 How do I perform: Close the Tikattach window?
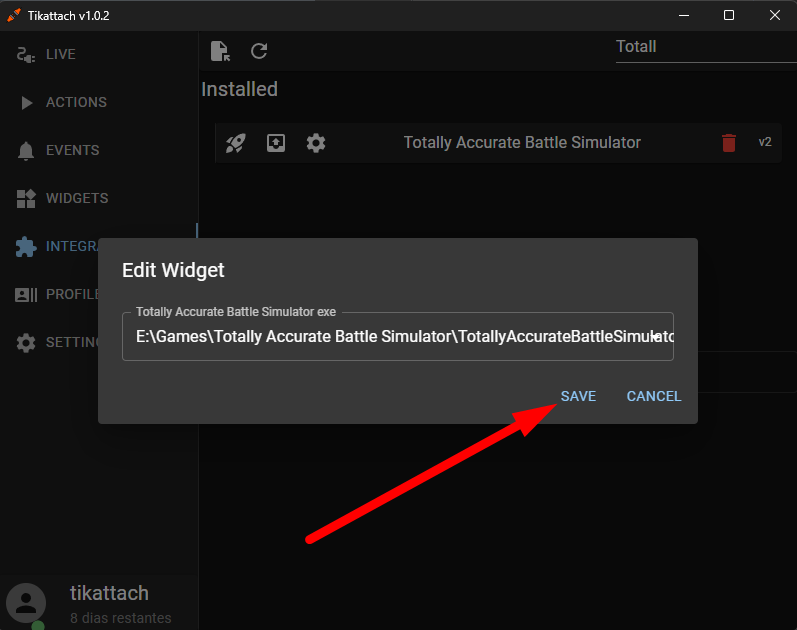click(x=775, y=15)
